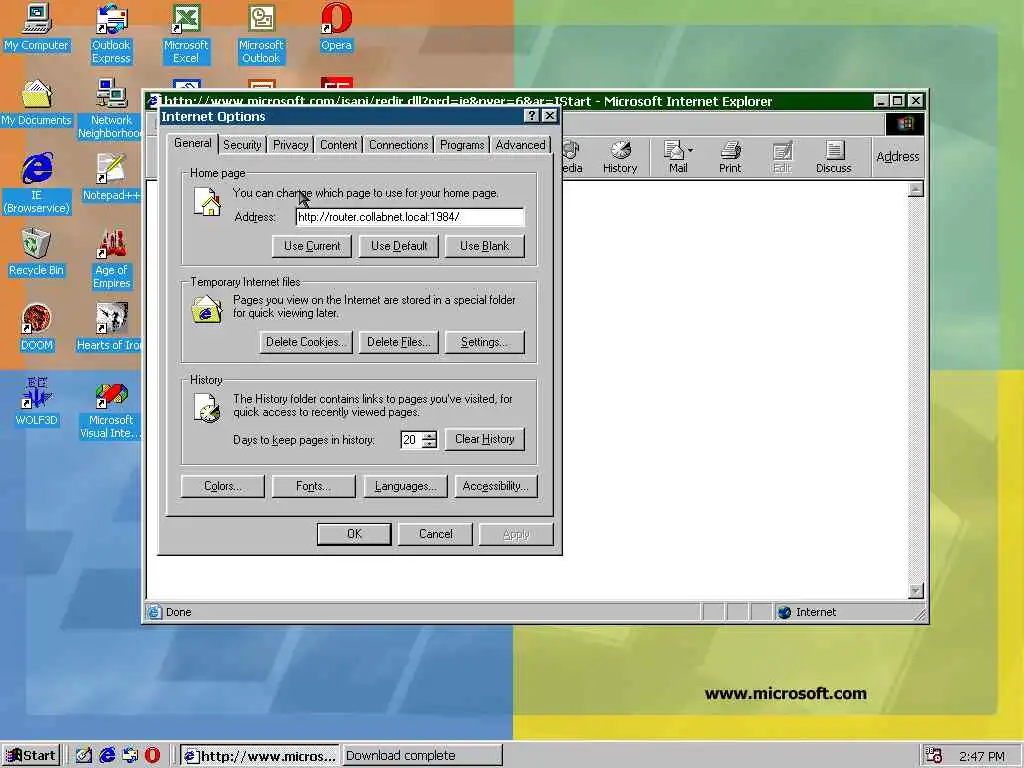This screenshot has width=1024, height=768.
Task: Increase days to keep pages in history
Action: pos(429,435)
